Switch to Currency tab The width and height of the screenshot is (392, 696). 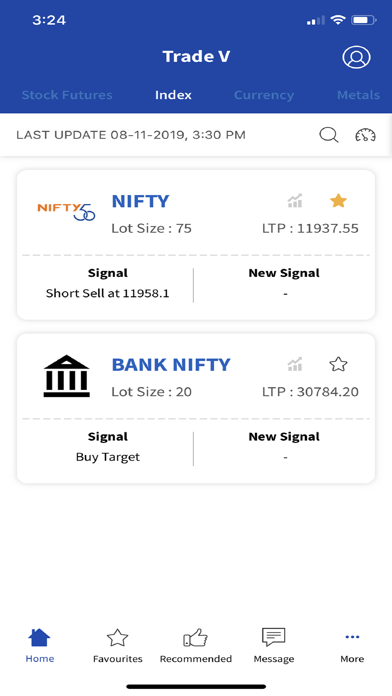(264, 95)
